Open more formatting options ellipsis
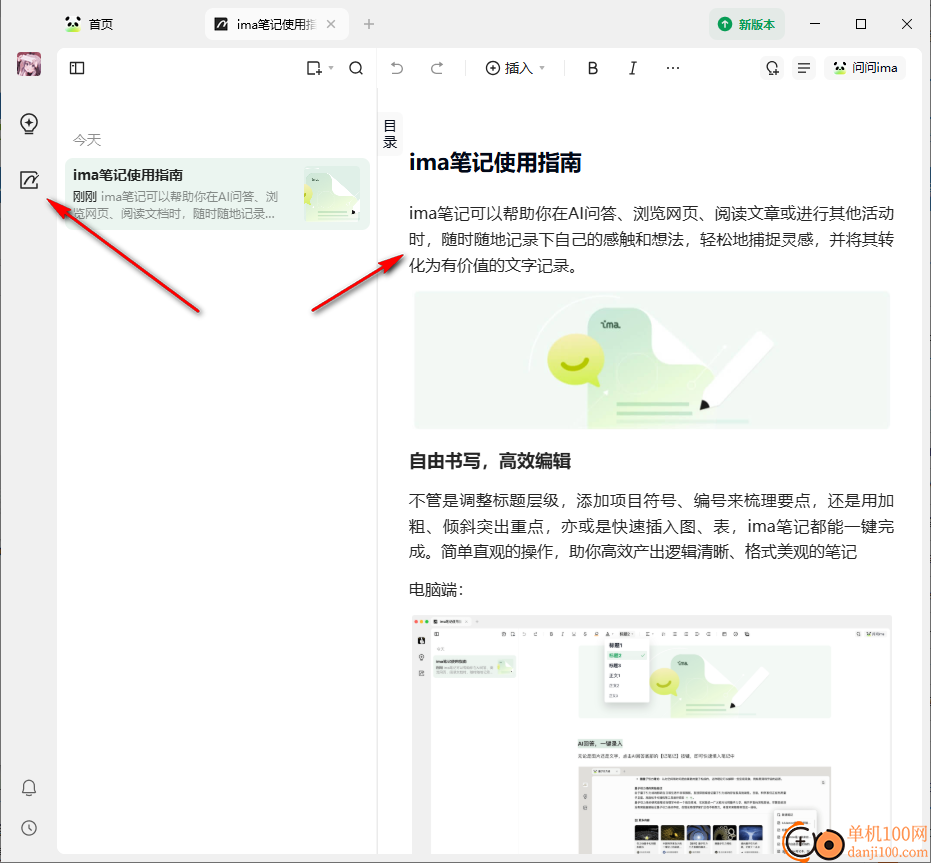Viewport: 931px width, 863px height. click(673, 68)
